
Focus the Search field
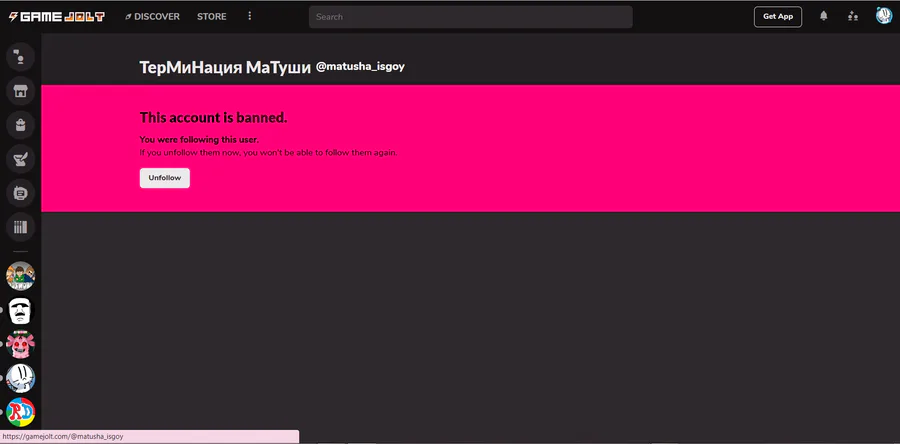click(x=471, y=17)
